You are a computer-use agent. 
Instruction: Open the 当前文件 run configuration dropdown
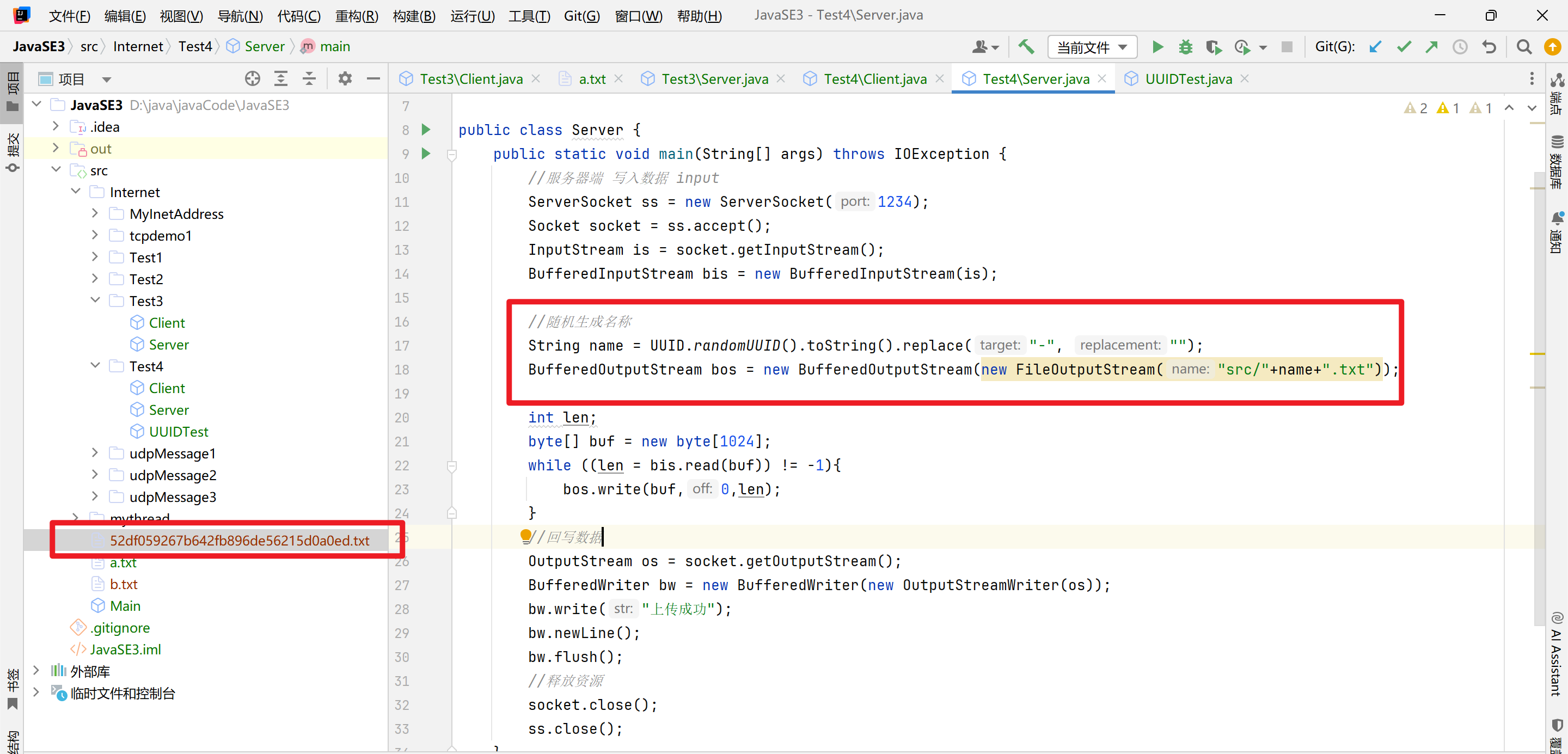(1092, 47)
